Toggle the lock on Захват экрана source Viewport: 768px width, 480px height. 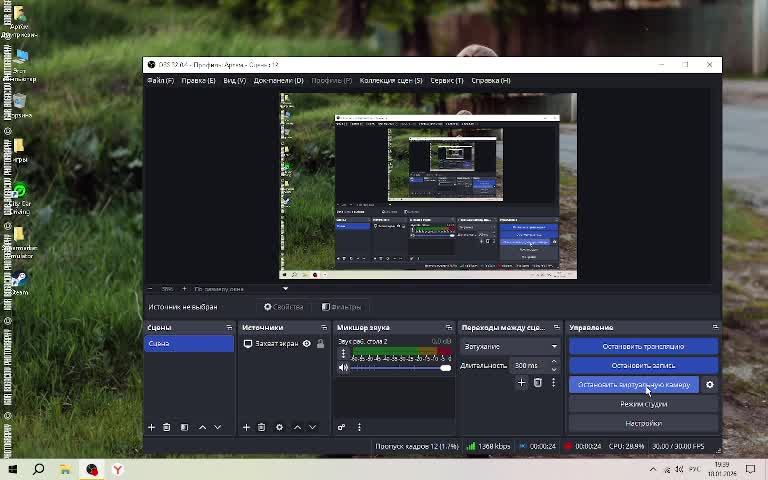pos(320,344)
